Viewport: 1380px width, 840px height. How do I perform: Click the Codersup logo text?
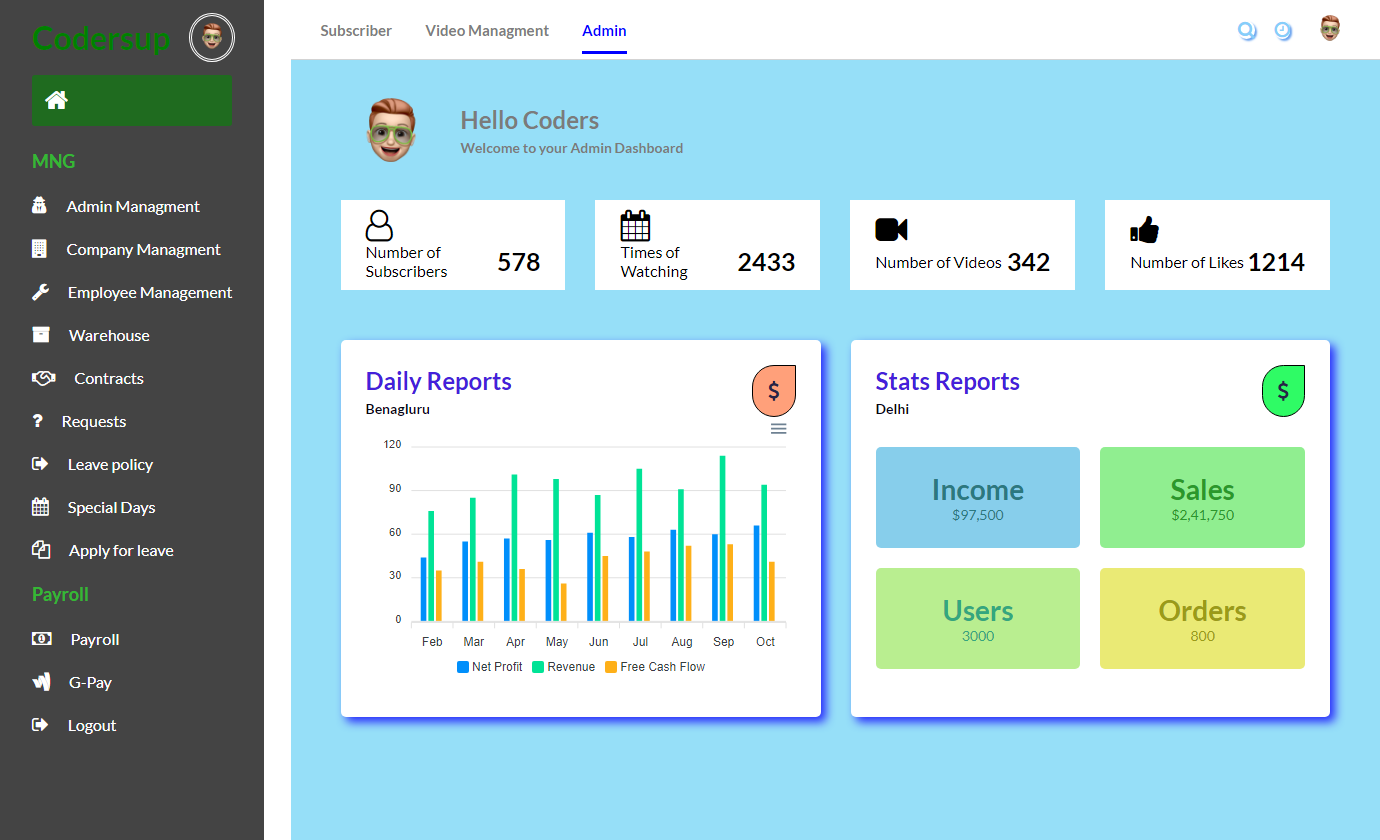pyautogui.click(x=101, y=38)
